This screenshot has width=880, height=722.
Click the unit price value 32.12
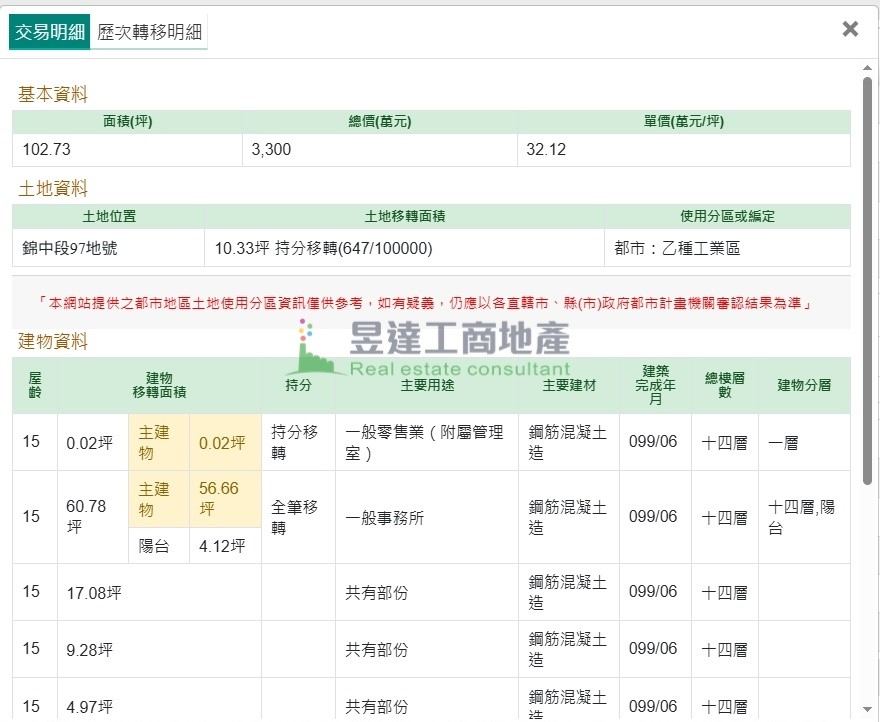pyautogui.click(x=547, y=150)
